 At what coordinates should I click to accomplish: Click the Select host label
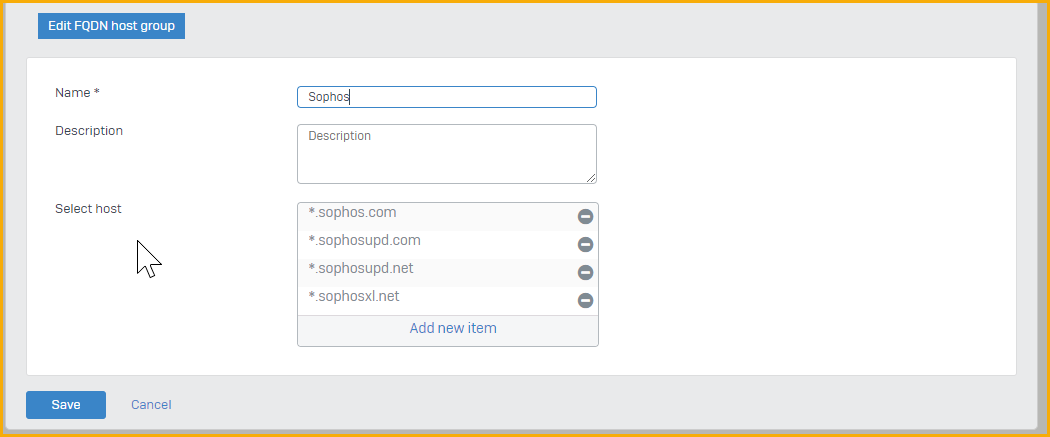coord(88,209)
